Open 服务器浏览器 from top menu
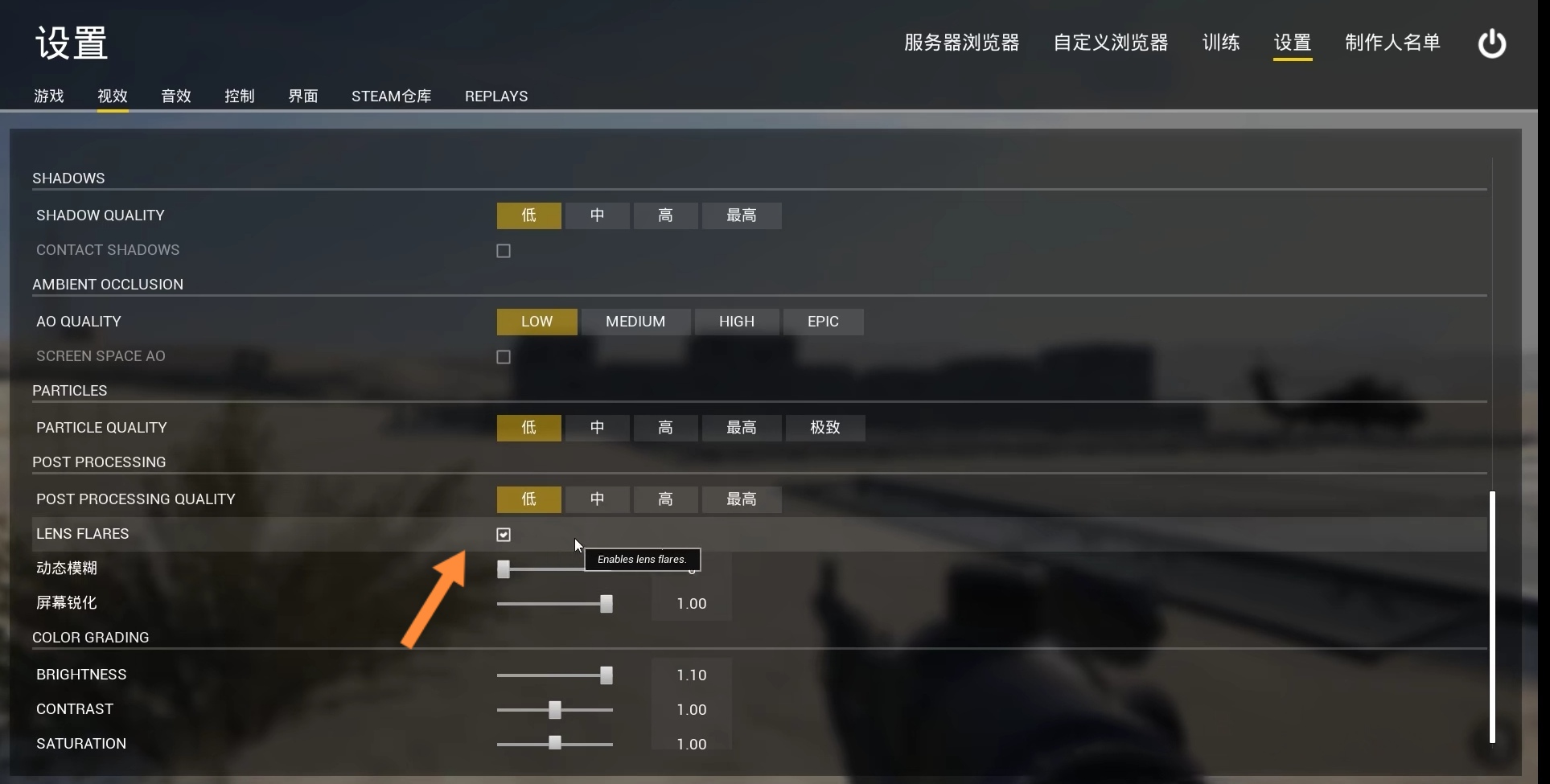1550x784 pixels. point(962,43)
